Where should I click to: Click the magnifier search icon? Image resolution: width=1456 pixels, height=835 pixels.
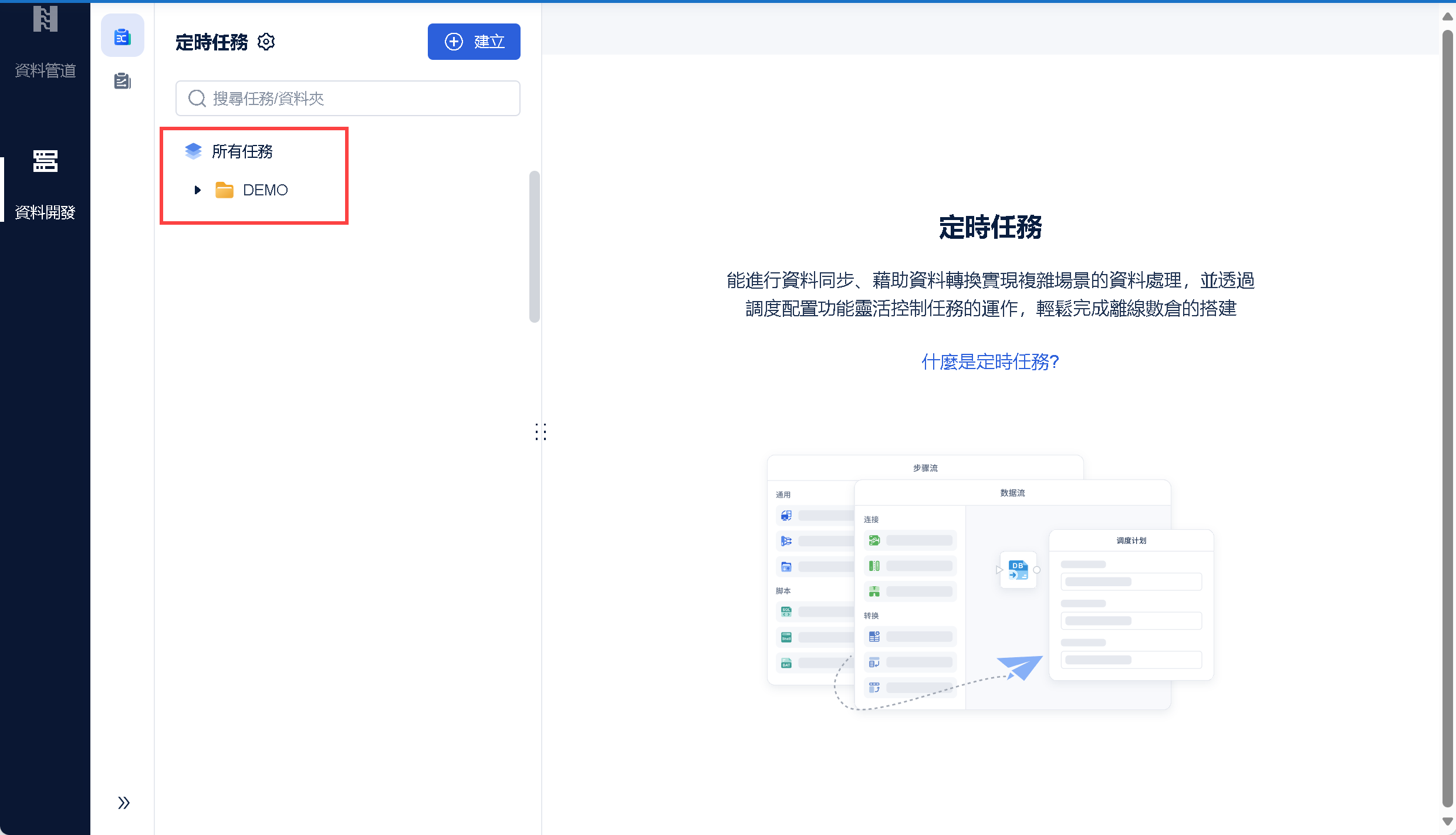pyautogui.click(x=197, y=99)
